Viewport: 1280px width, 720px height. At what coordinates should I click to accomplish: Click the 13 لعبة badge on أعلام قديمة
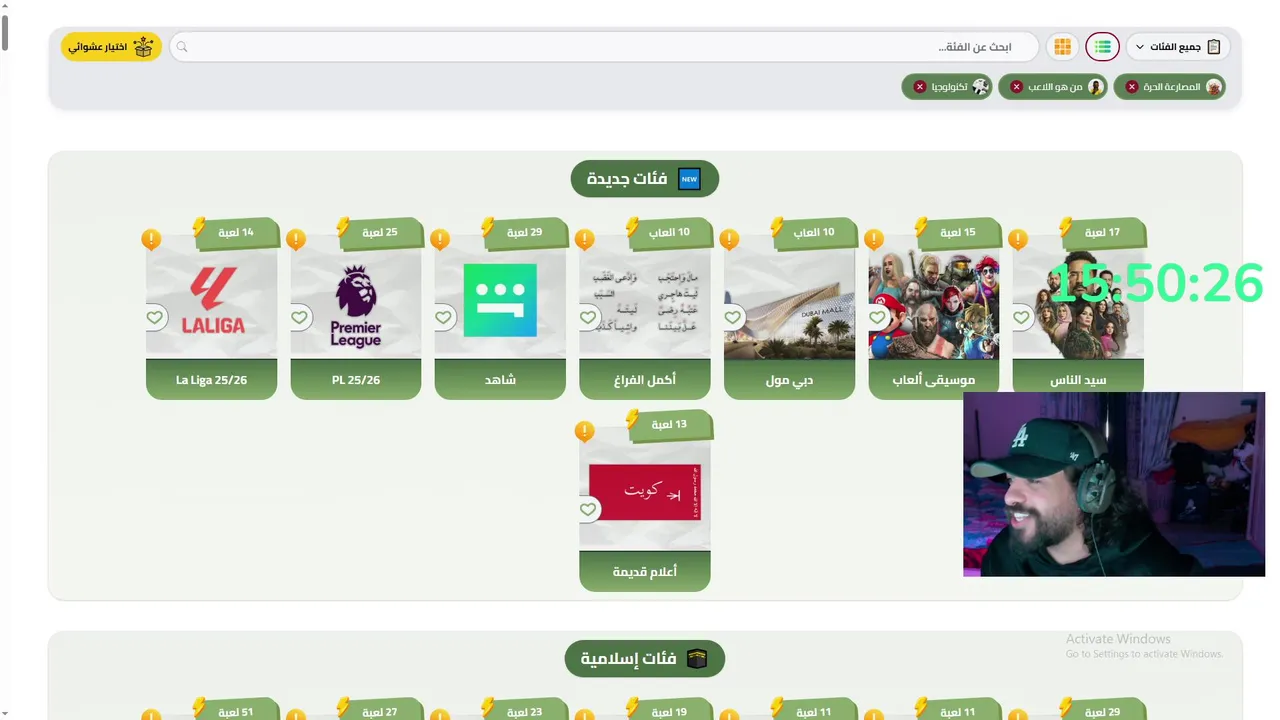[x=669, y=424]
